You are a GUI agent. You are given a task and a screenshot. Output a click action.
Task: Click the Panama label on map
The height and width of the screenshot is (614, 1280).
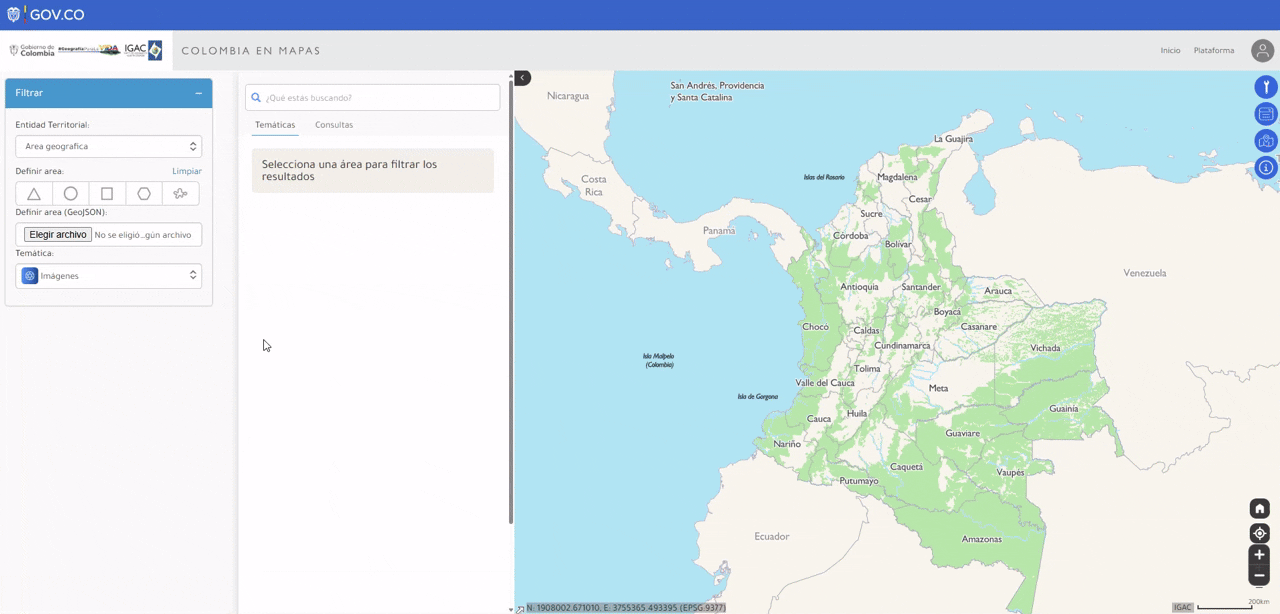click(x=719, y=230)
